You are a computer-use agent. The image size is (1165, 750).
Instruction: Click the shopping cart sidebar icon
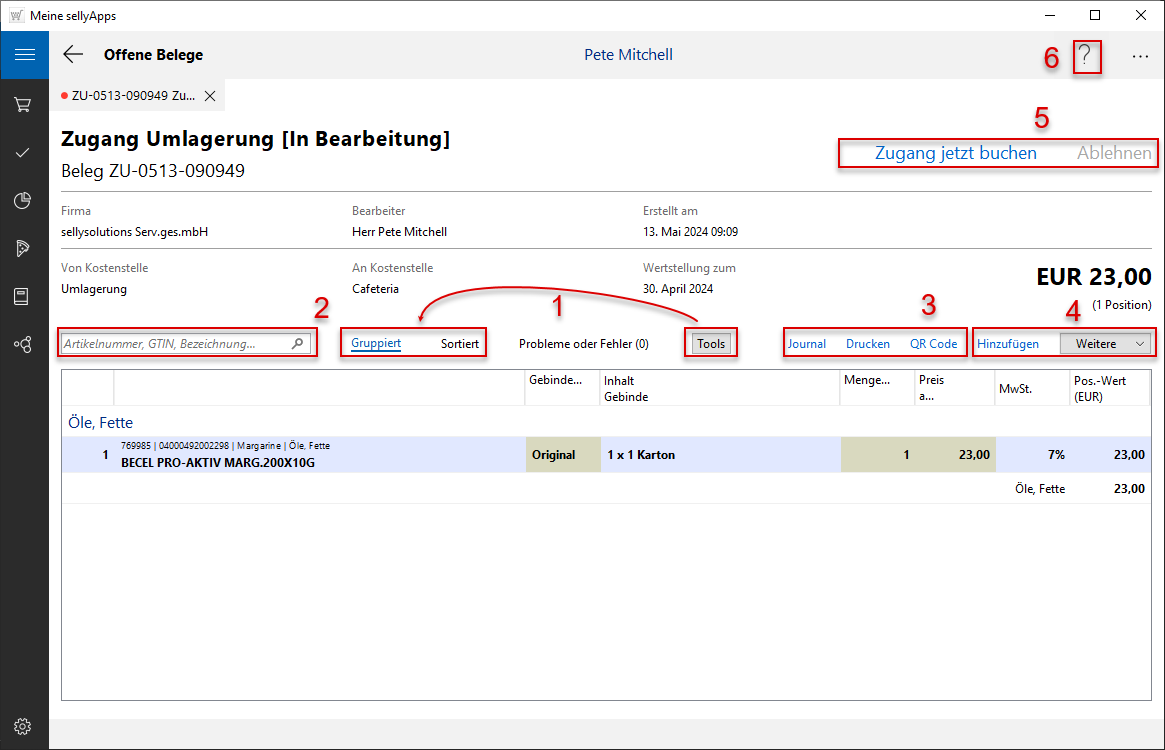pyautogui.click(x=23, y=105)
